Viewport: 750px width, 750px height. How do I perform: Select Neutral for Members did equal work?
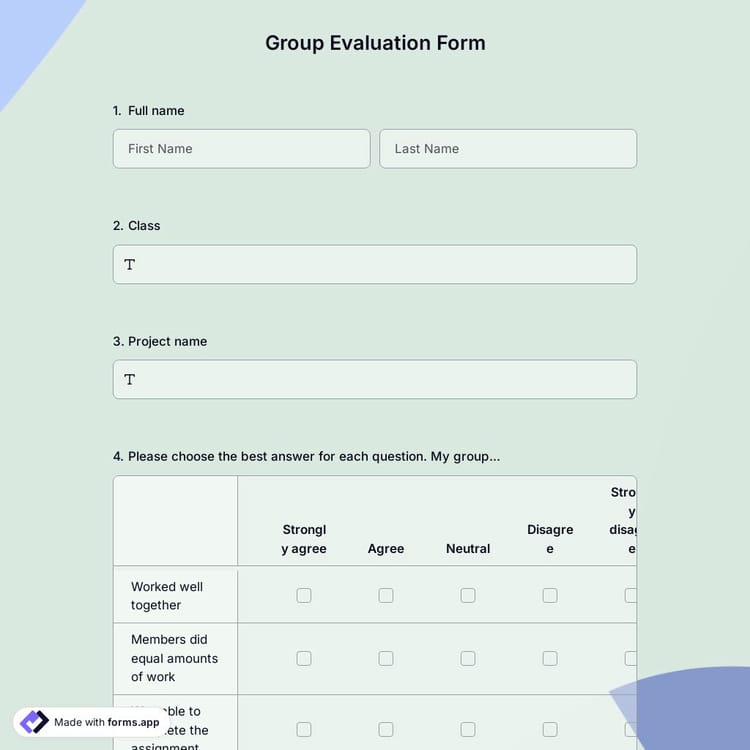(468, 658)
